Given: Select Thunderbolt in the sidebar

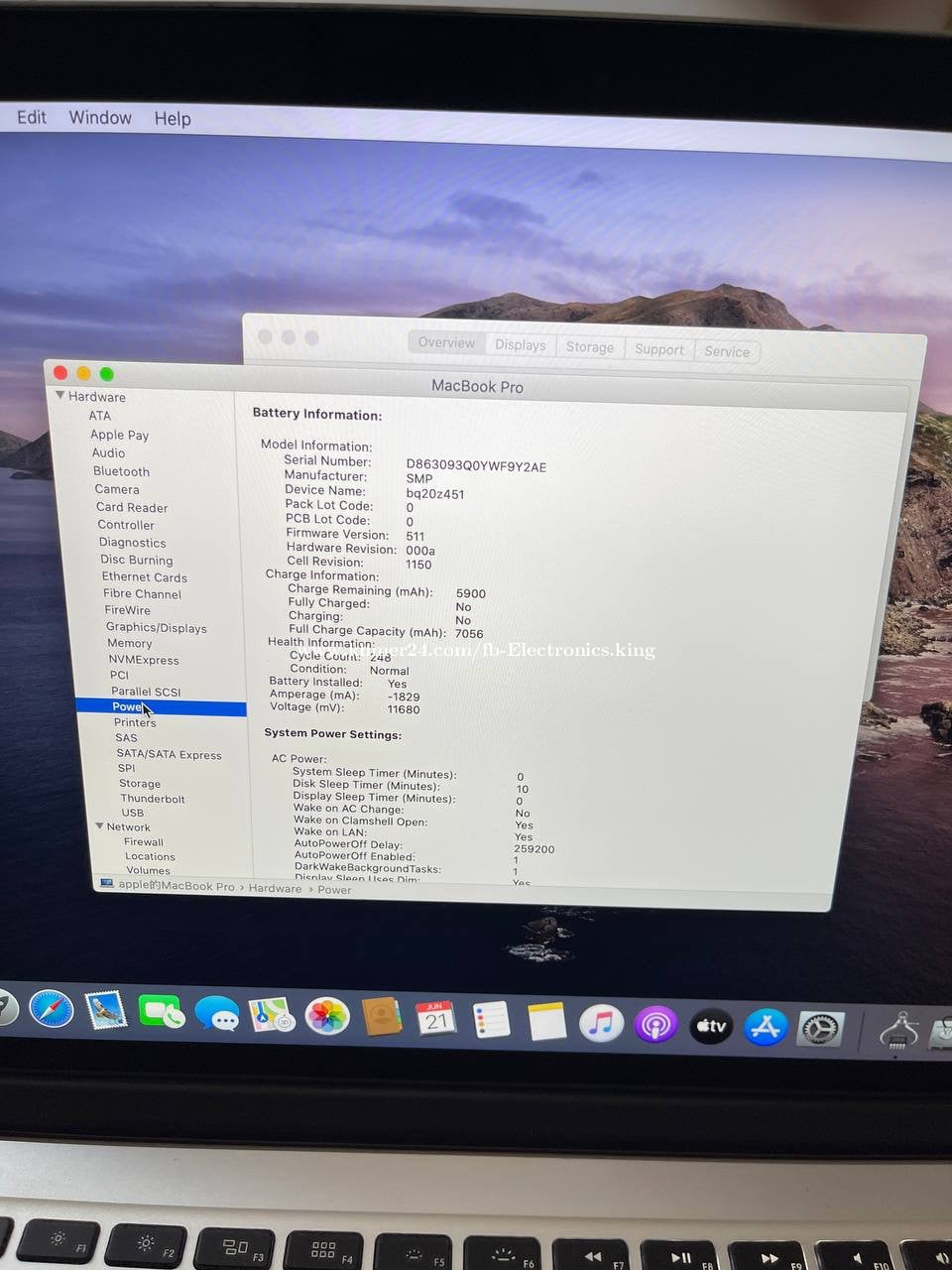Looking at the screenshot, I should coord(153,799).
